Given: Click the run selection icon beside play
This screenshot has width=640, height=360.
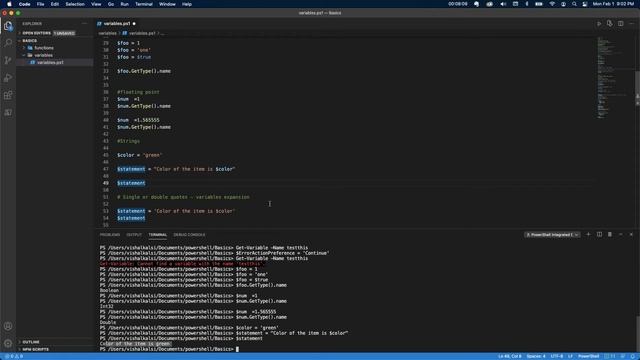Looking at the screenshot, I should [x=609, y=24].
